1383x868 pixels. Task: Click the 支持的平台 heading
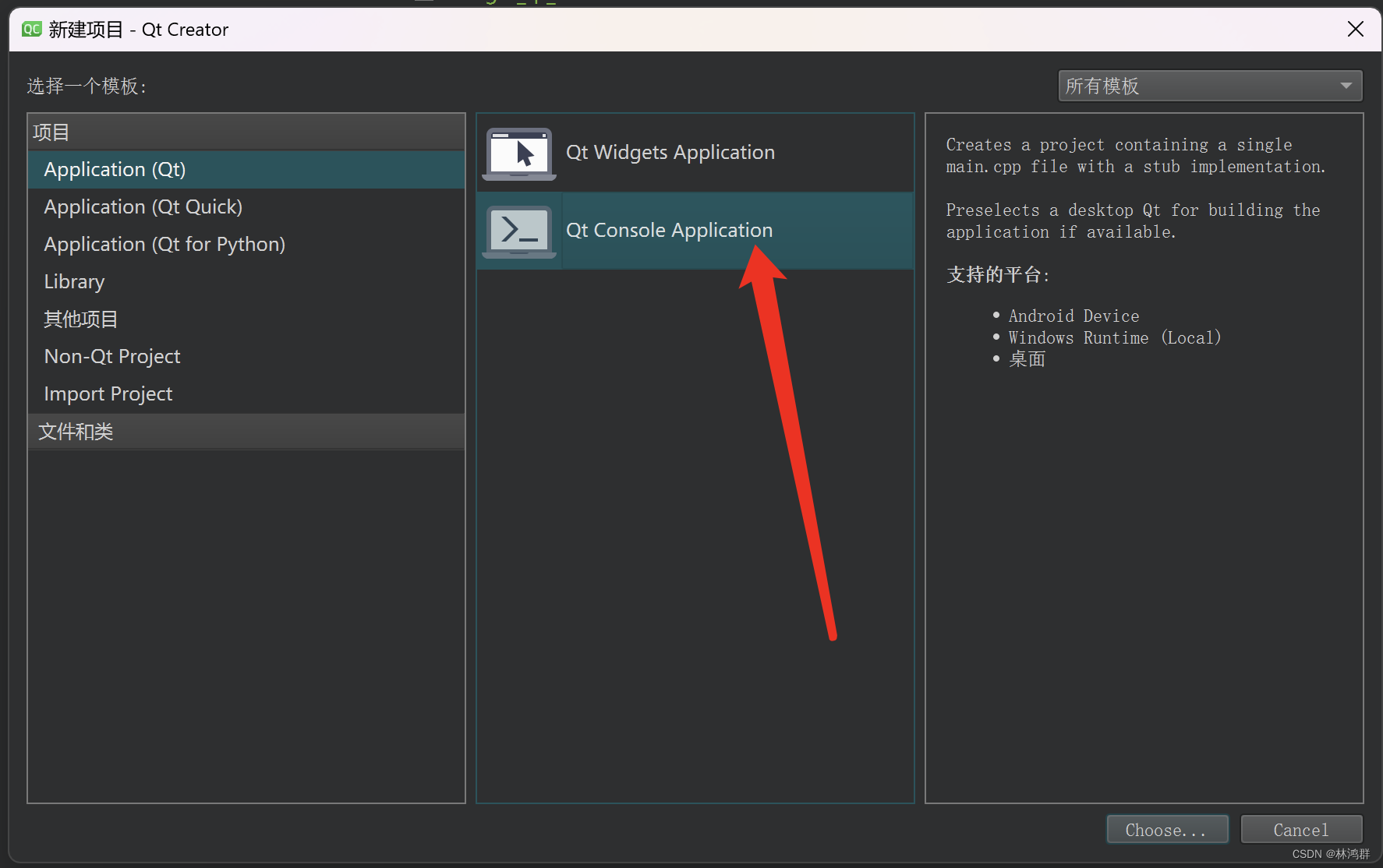998,275
